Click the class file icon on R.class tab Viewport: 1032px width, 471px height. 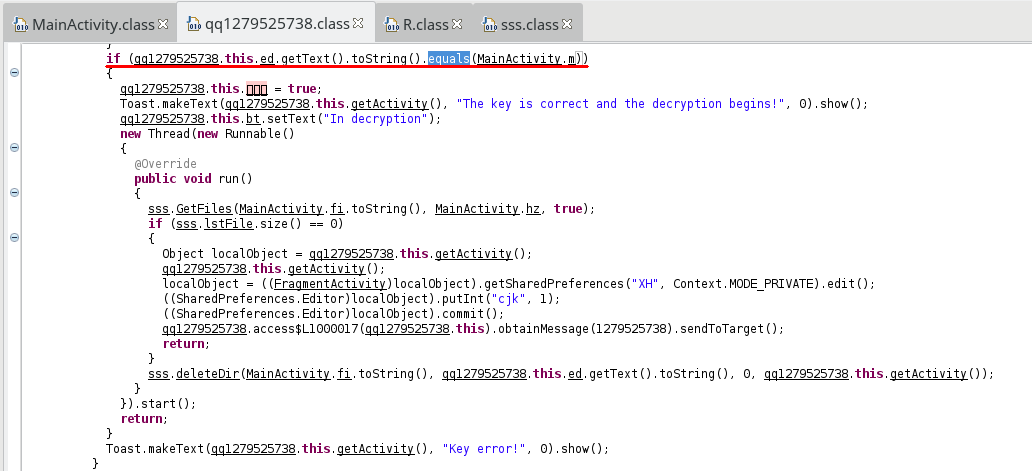coord(392,25)
